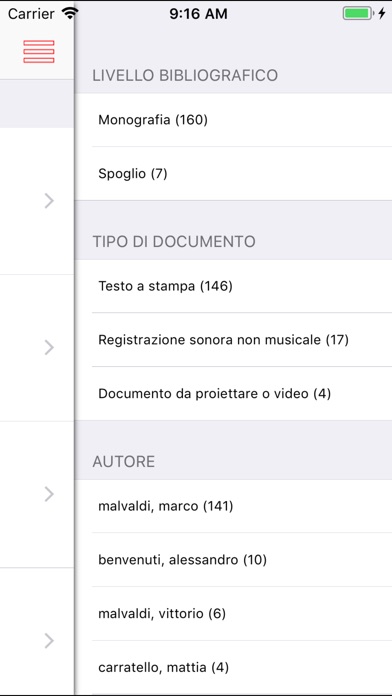Screen dimensions: 392x696
Task: Tap the Tipo di Documento section header
Action: (x=174, y=242)
